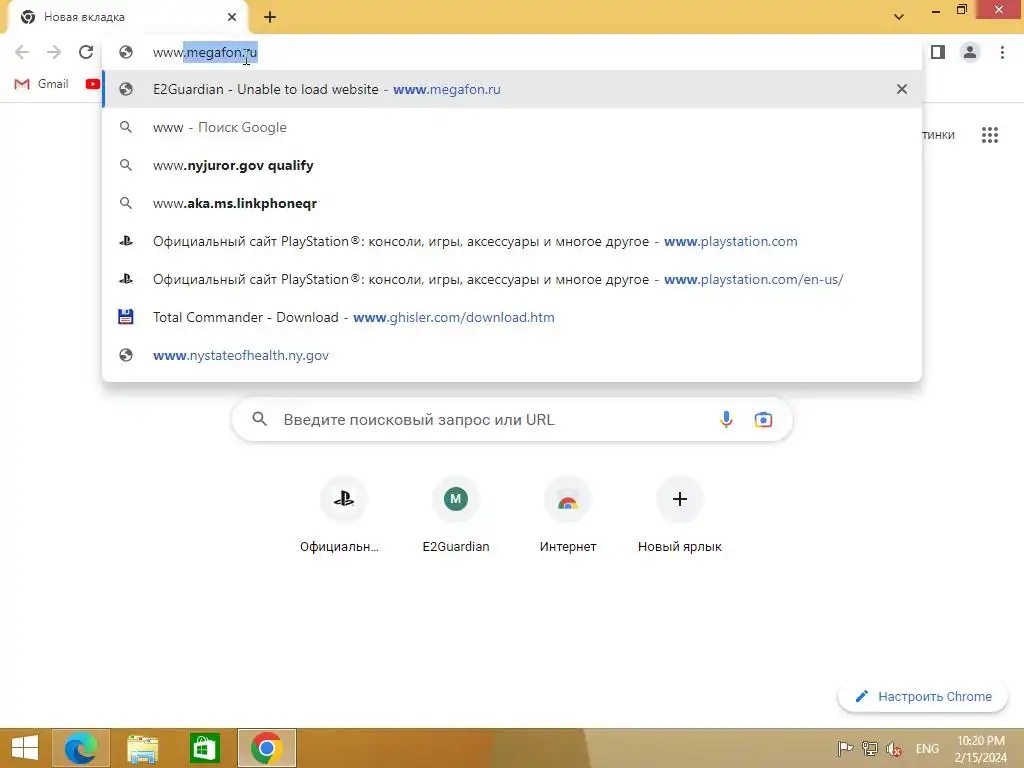Viewport: 1024px width, 768px height.
Task: Reload the page with the refresh icon
Action: [86, 52]
